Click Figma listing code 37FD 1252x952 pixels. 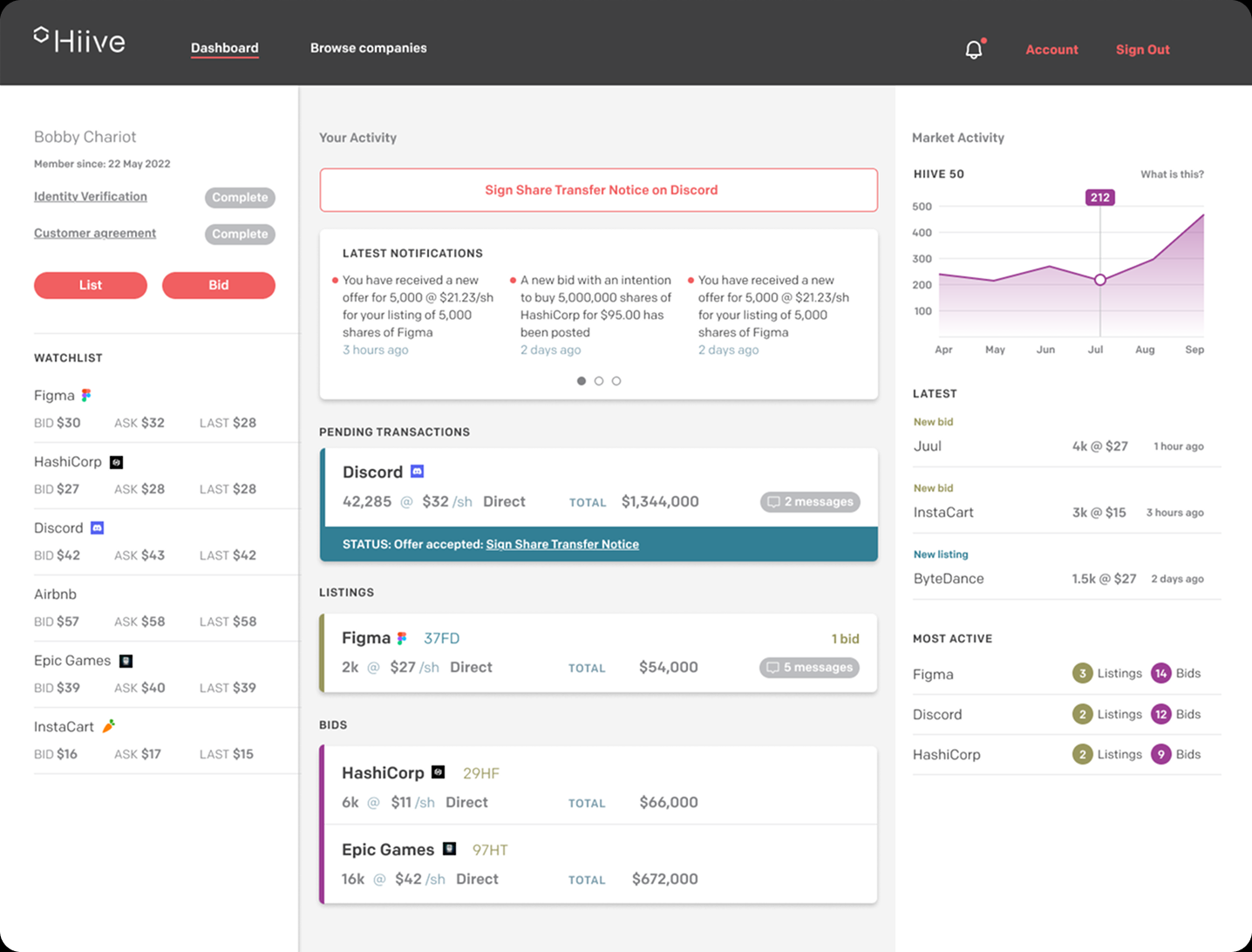[441, 638]
